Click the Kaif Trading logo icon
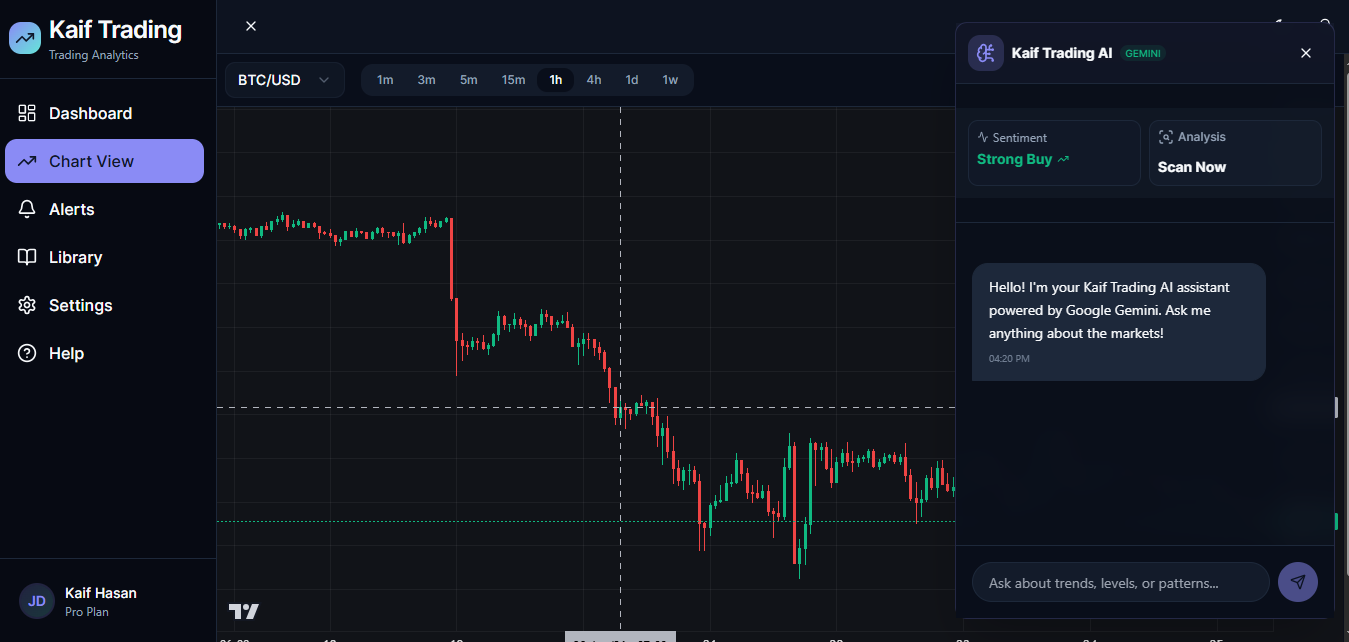The image size is (1349, 642). (25, 38)
